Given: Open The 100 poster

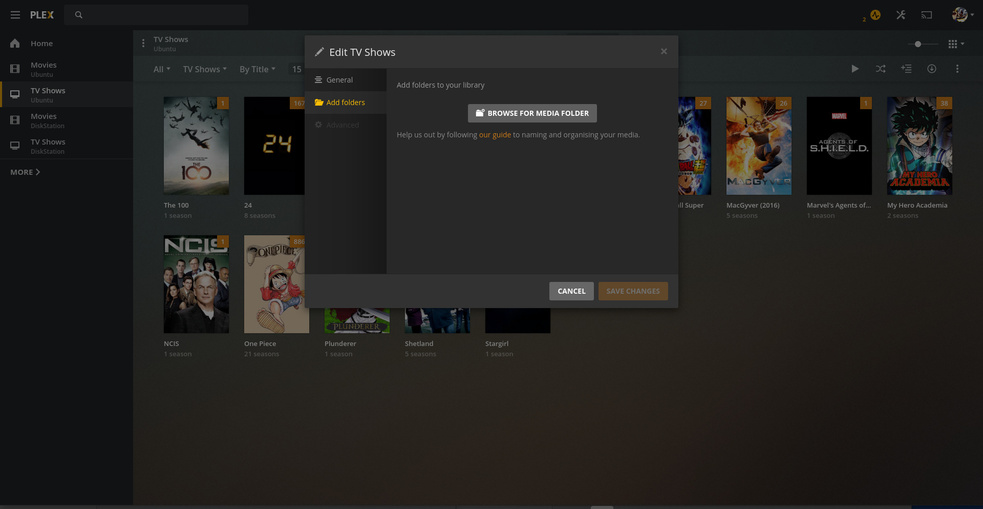Looking at the screenshot, I should [x=196, y=145].
